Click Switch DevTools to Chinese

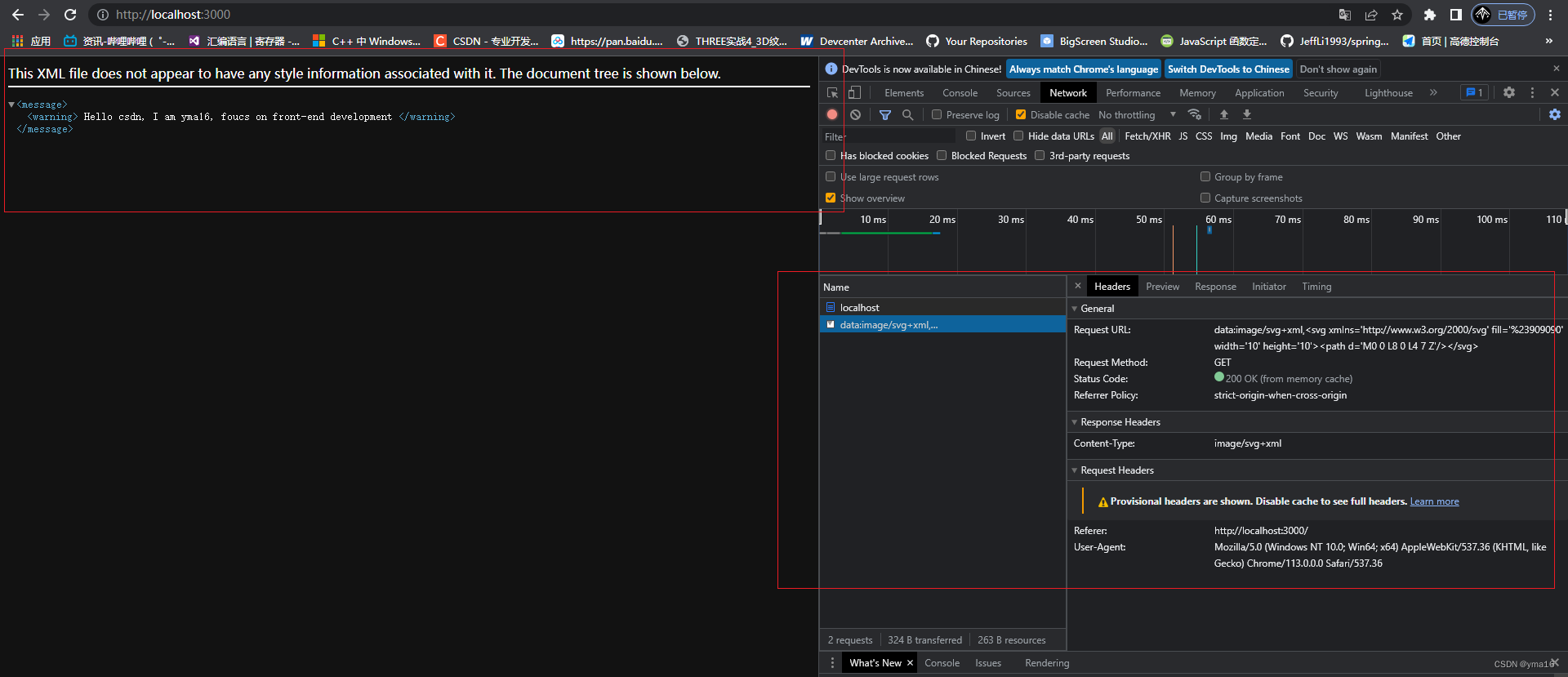1228,69
